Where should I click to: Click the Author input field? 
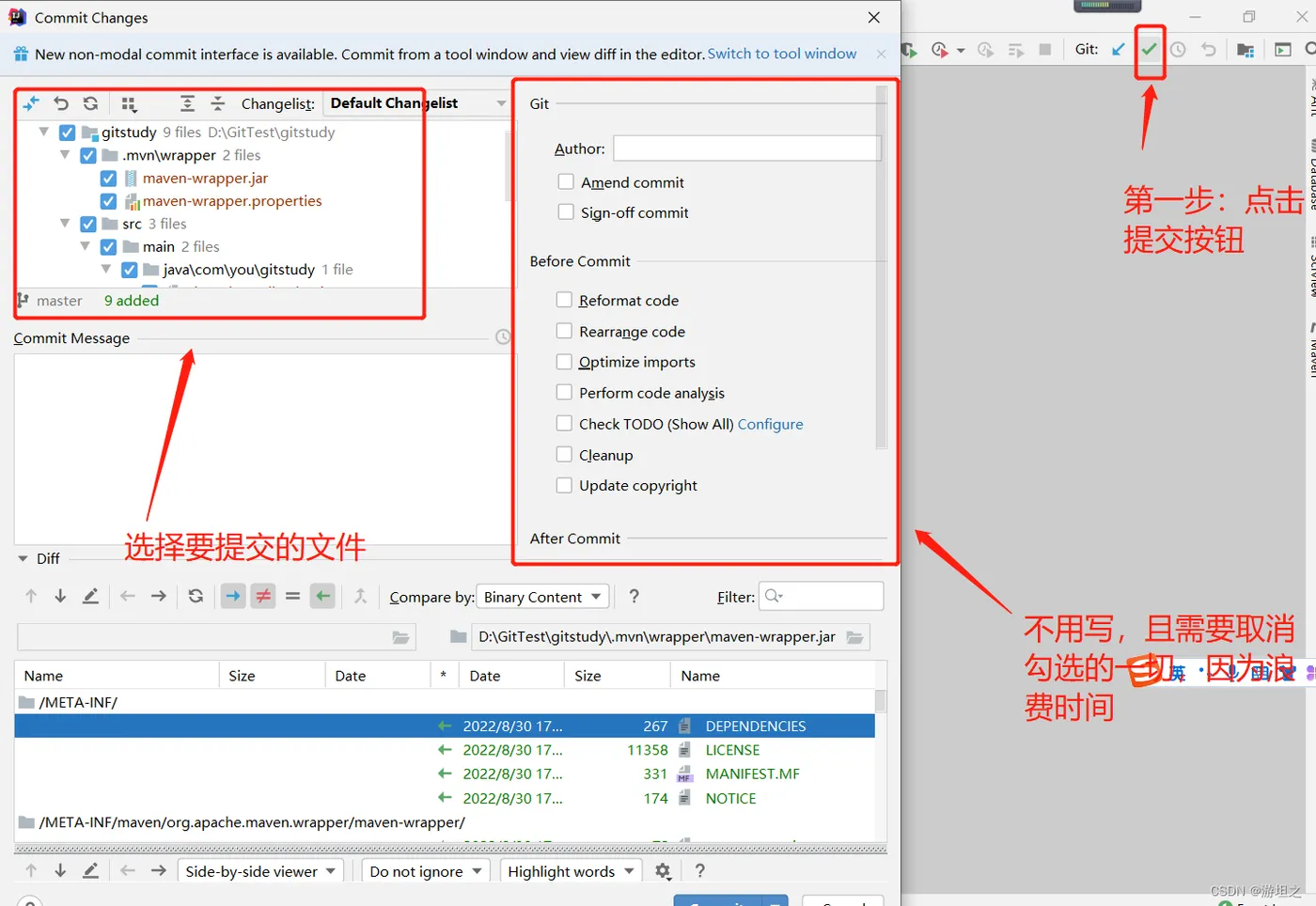coord(747,148)
